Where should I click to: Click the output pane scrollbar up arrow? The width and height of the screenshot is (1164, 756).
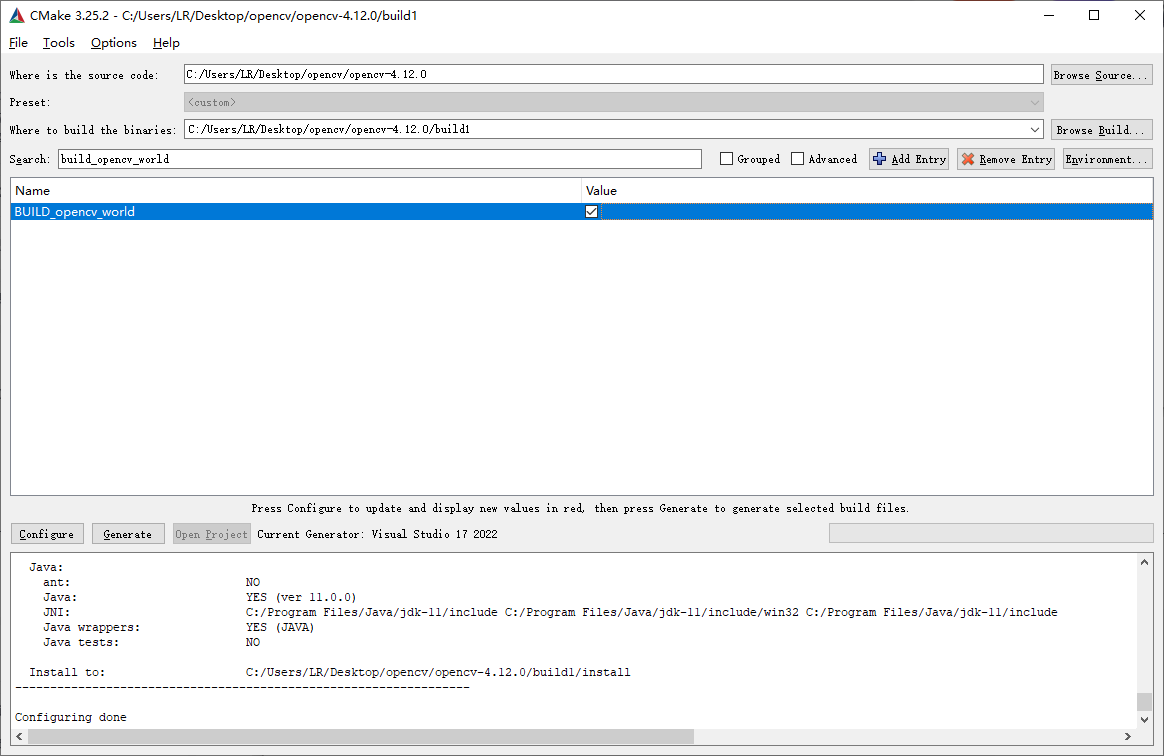click(x=1143, y=560)
